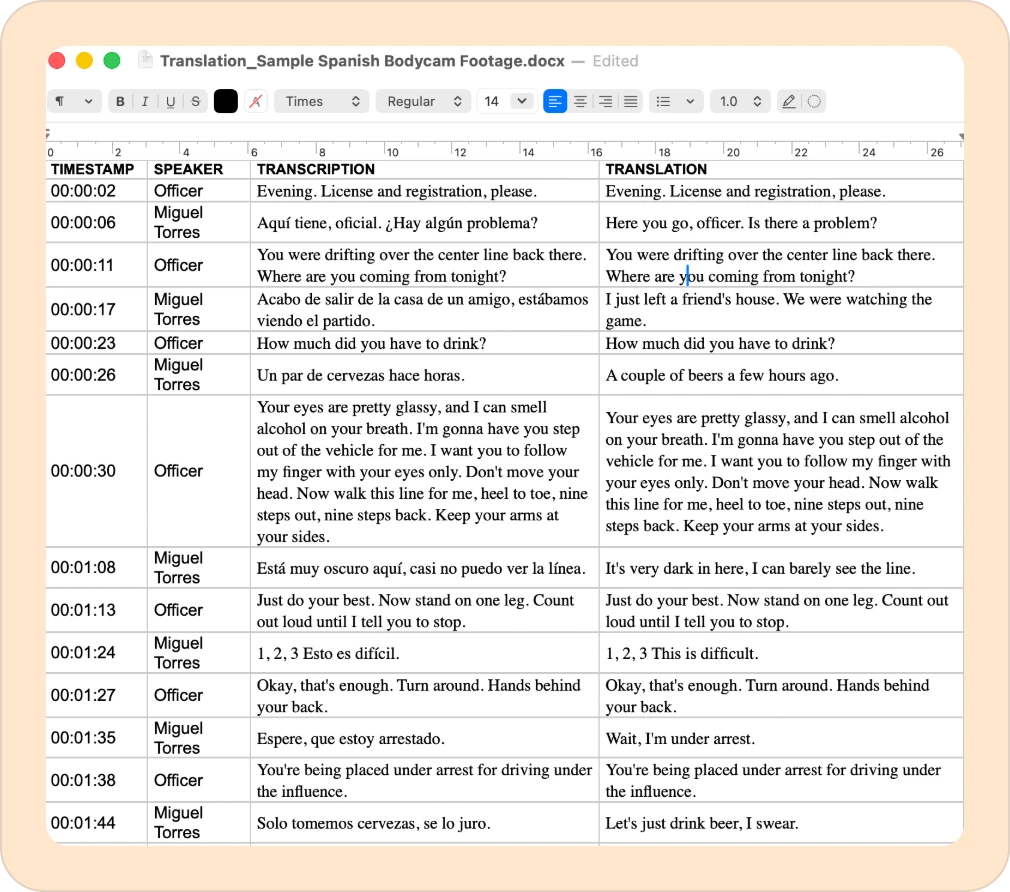Click the TRANSCRIPTION column header
The height and width of the screenshot is (892, 1010).
pyautogui.click(x=316, y=169)
